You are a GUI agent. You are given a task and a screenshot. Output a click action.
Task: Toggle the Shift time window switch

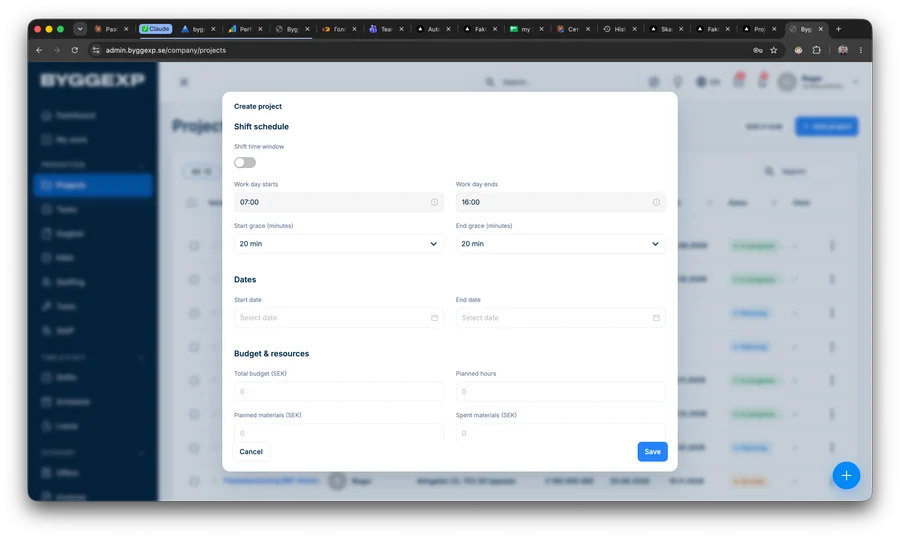coord(245,162)
